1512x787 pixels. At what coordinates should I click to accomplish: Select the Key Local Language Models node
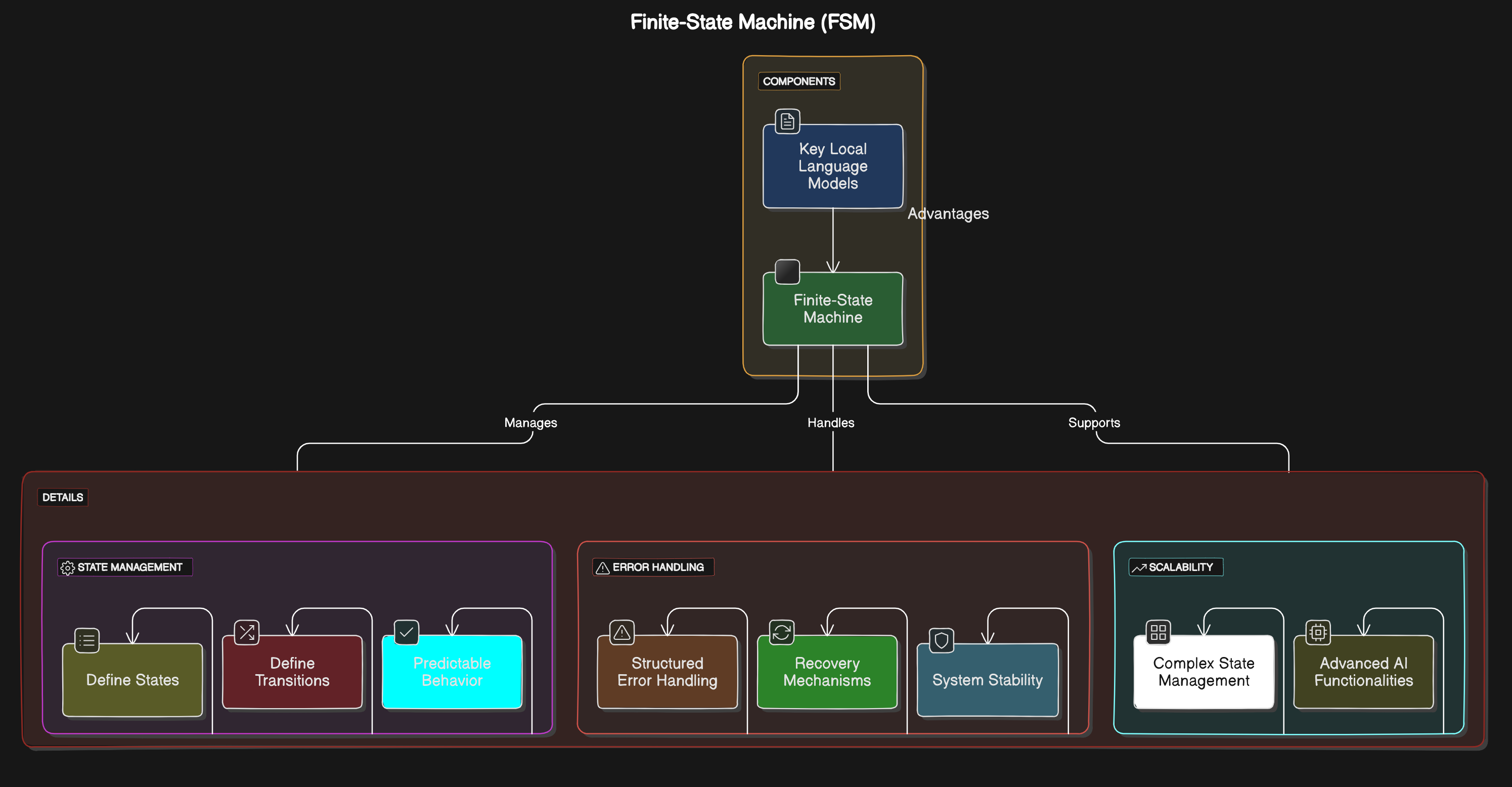[832, 167]
